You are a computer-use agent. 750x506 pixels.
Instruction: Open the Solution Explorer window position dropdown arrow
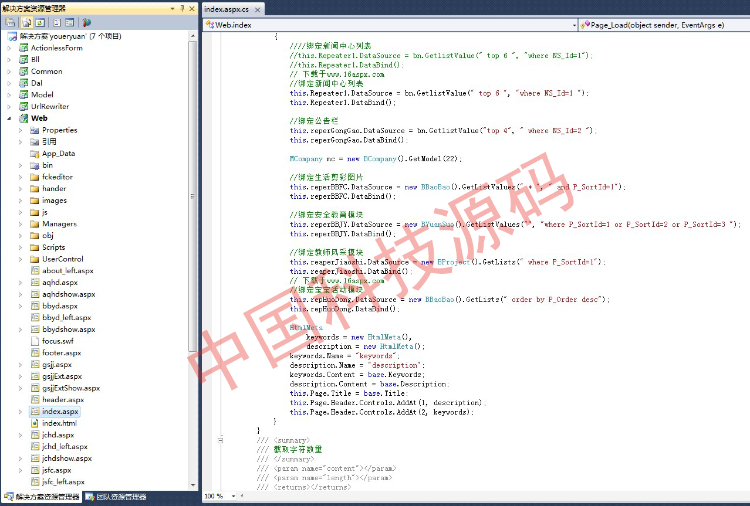pos(173,9)
